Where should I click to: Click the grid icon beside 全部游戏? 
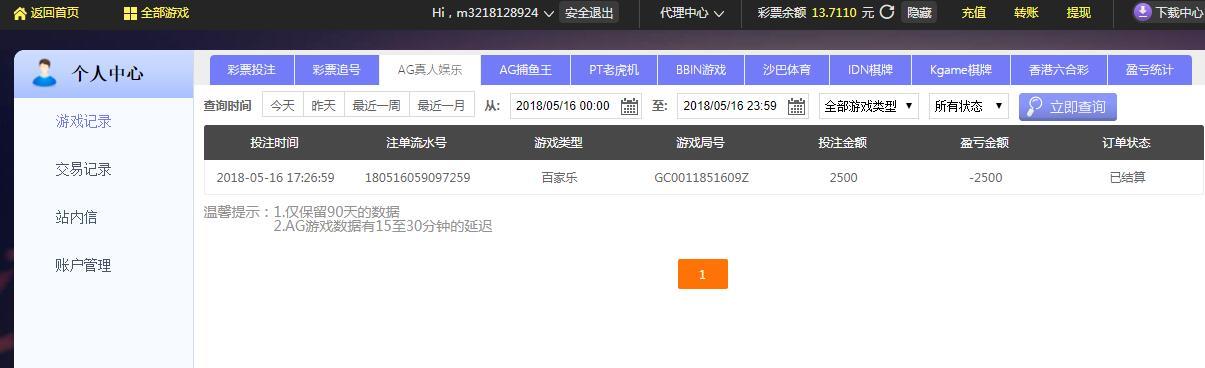130,13
